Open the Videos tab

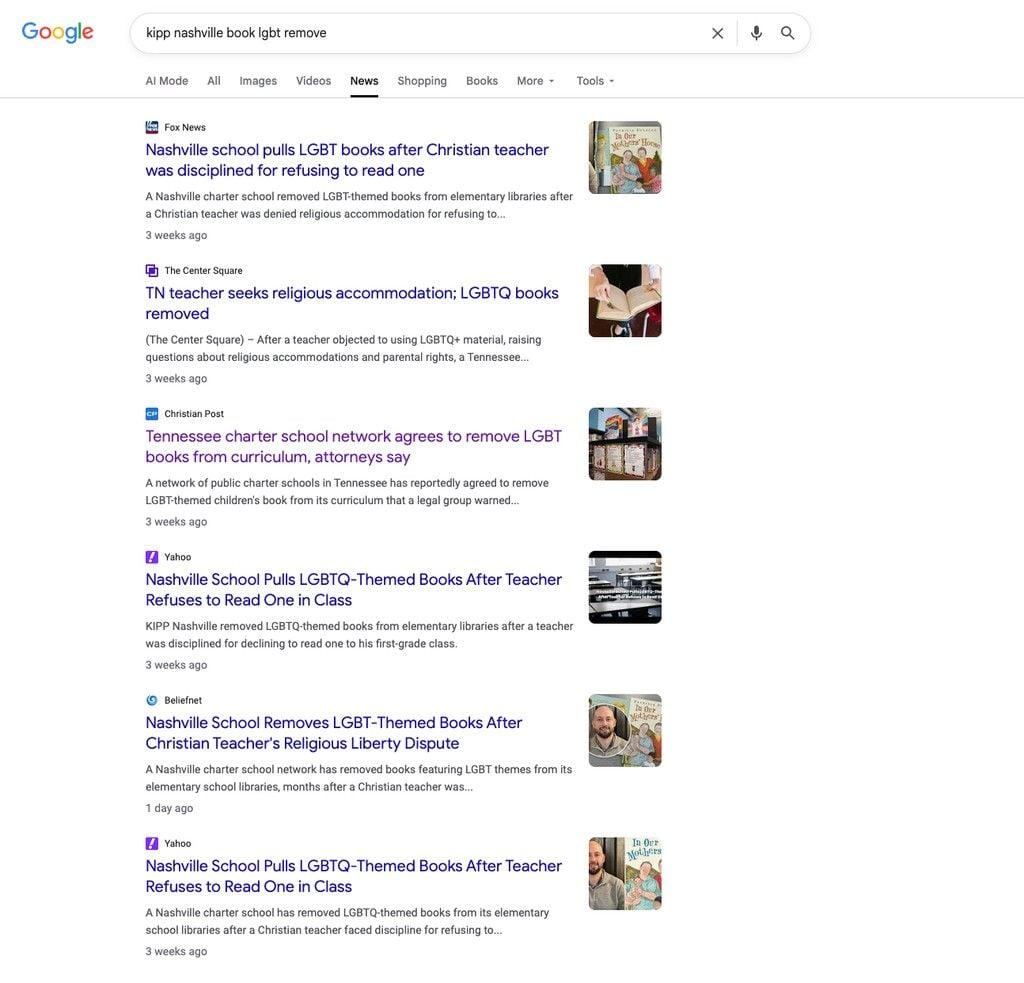coord(313,81)
